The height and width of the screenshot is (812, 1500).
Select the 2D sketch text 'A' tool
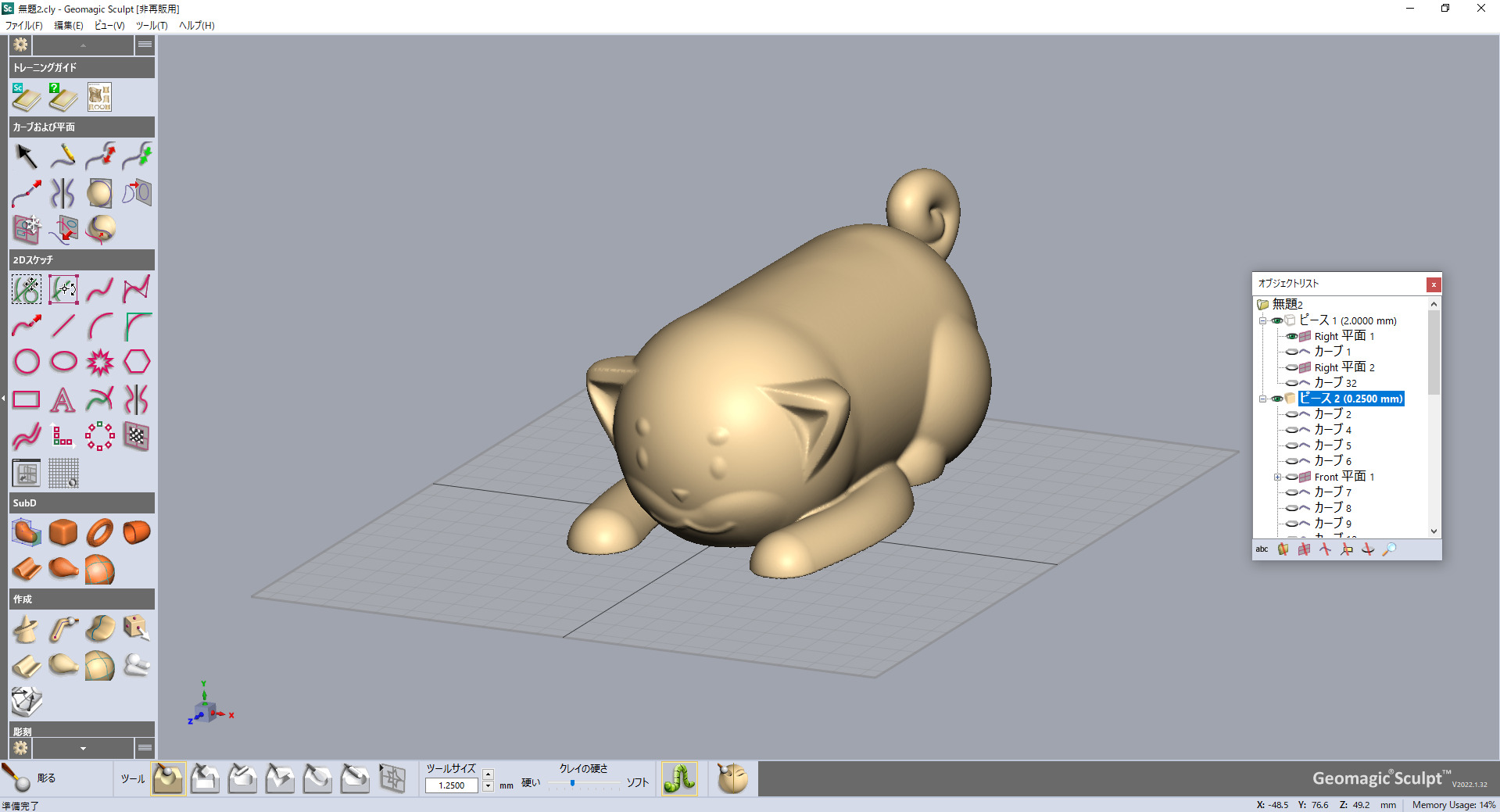click(x=63, y=399)
